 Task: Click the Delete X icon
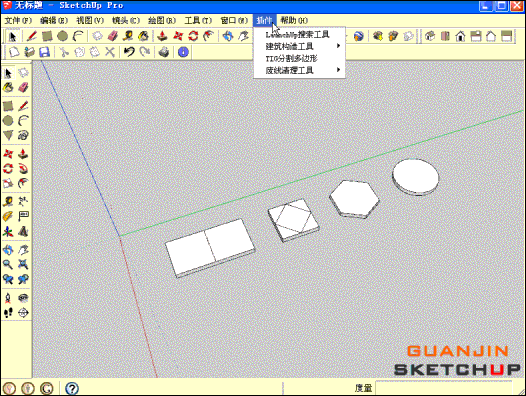point(110,52)
